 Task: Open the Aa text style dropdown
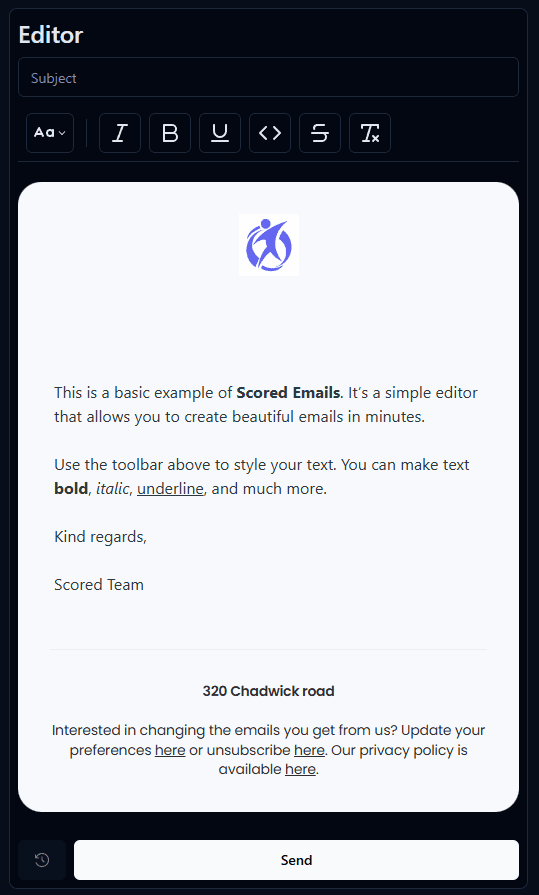[x=50, y=133]
